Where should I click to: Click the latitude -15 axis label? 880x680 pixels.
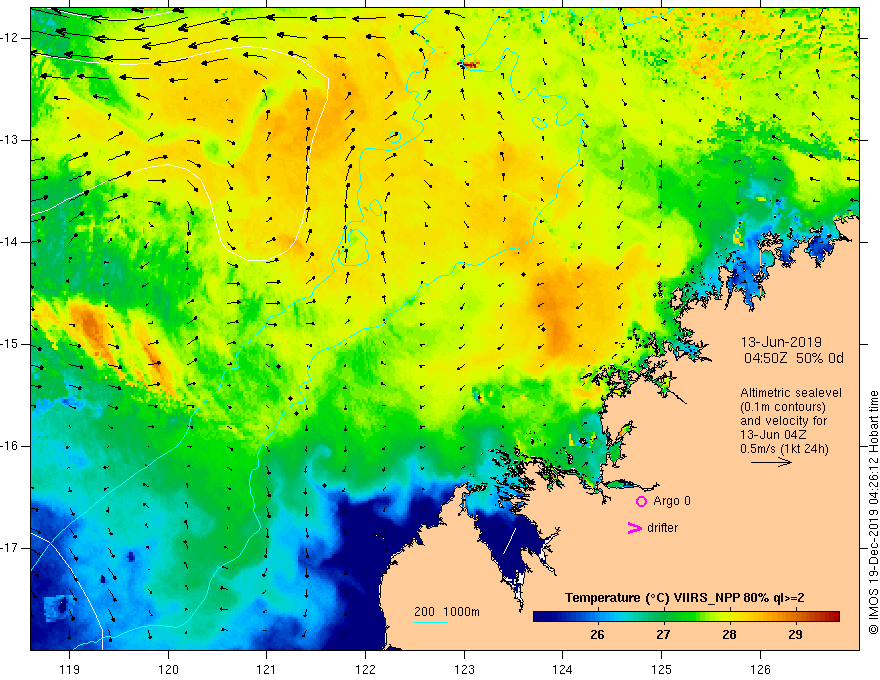pyautogui.click(x=11, y=344)
